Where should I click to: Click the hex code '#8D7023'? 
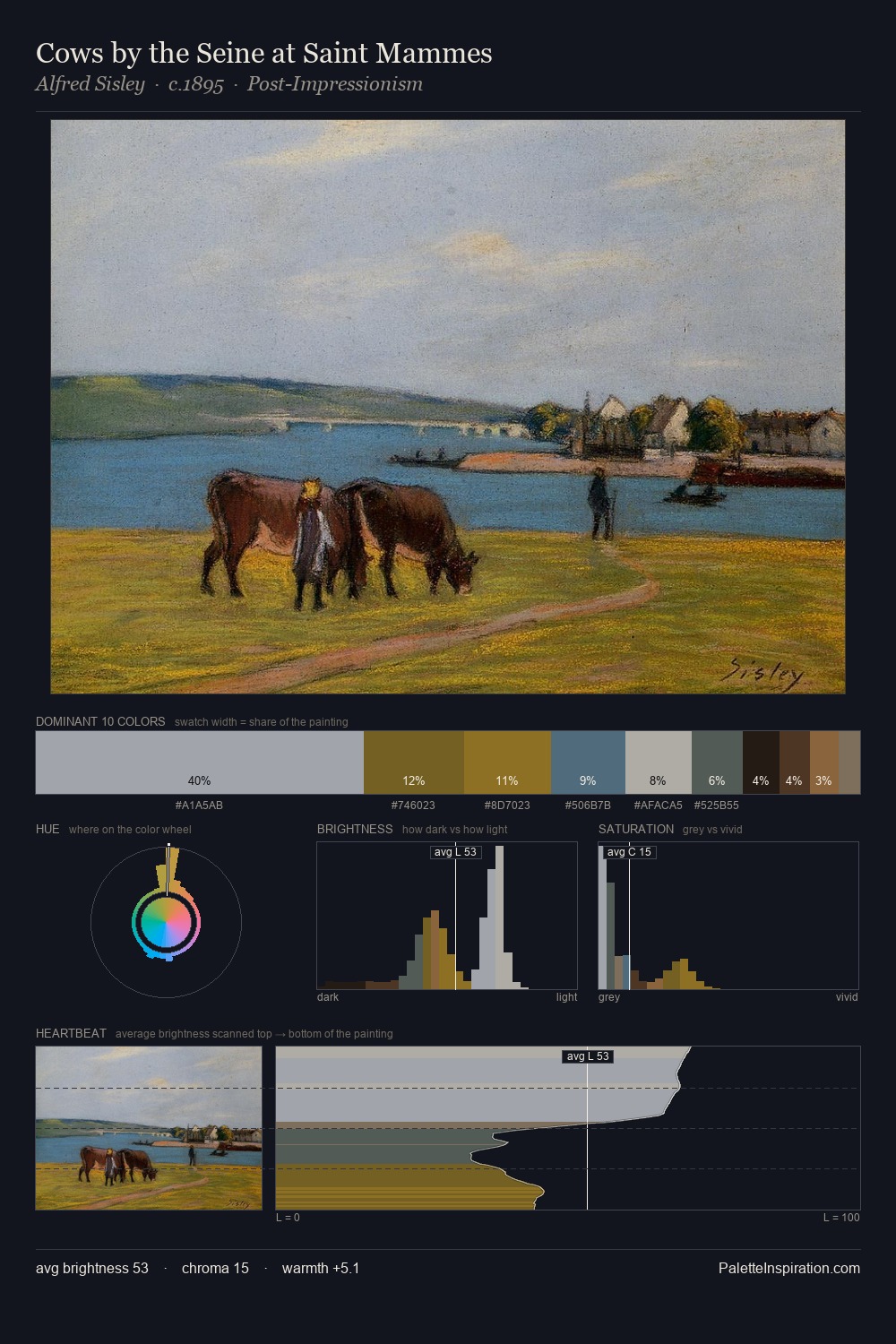(x=507, y=806)
